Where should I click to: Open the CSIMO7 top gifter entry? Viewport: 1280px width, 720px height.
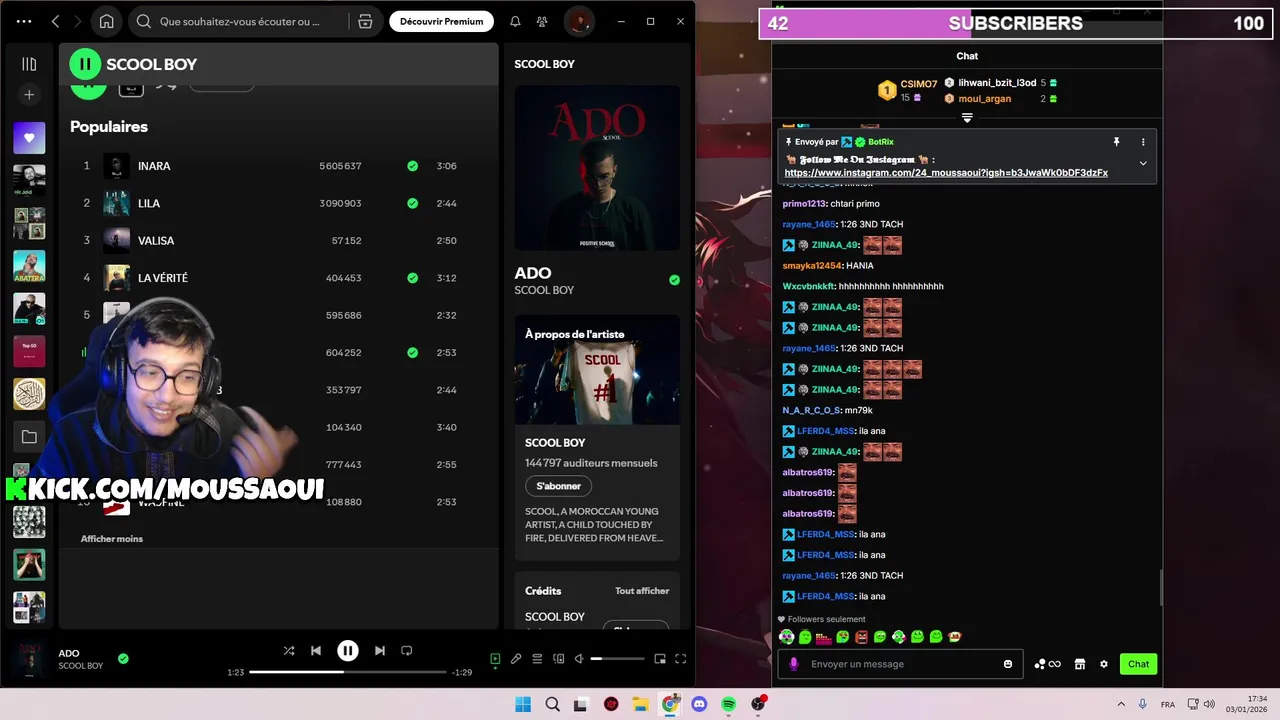click(908, 90)
